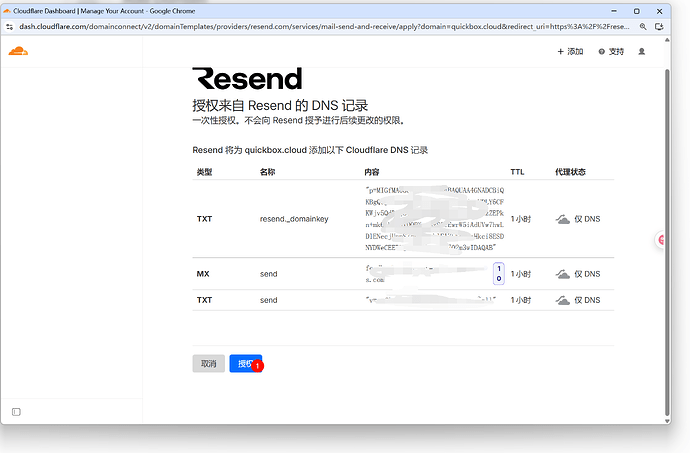Click the zoom magnifier icon in address bar
Viewport: 690px width, 453px height.
point(643,27)
